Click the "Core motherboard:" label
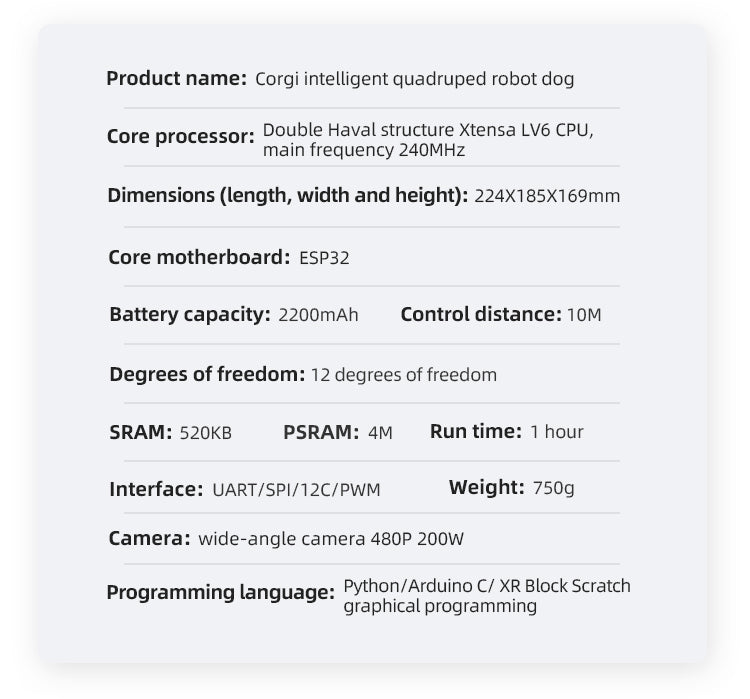 tap(199, 257)
